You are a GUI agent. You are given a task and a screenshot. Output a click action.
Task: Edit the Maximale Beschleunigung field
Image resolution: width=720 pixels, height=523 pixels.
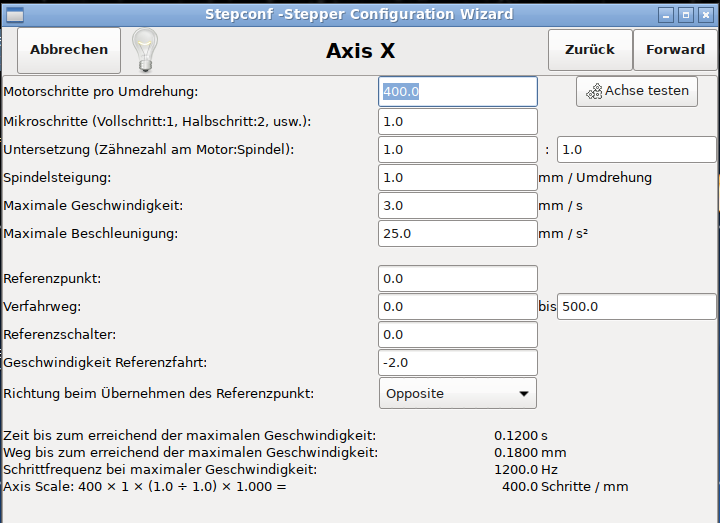click(x=458, y=233)
